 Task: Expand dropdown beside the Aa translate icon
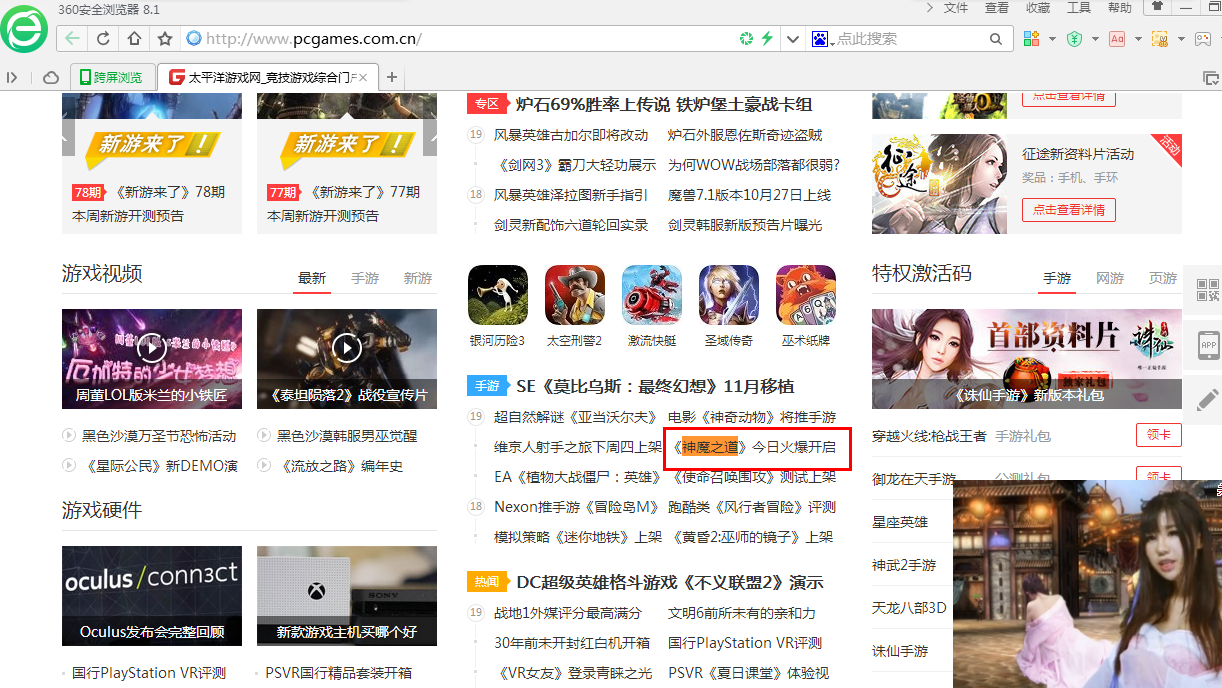coord(1137,39)
